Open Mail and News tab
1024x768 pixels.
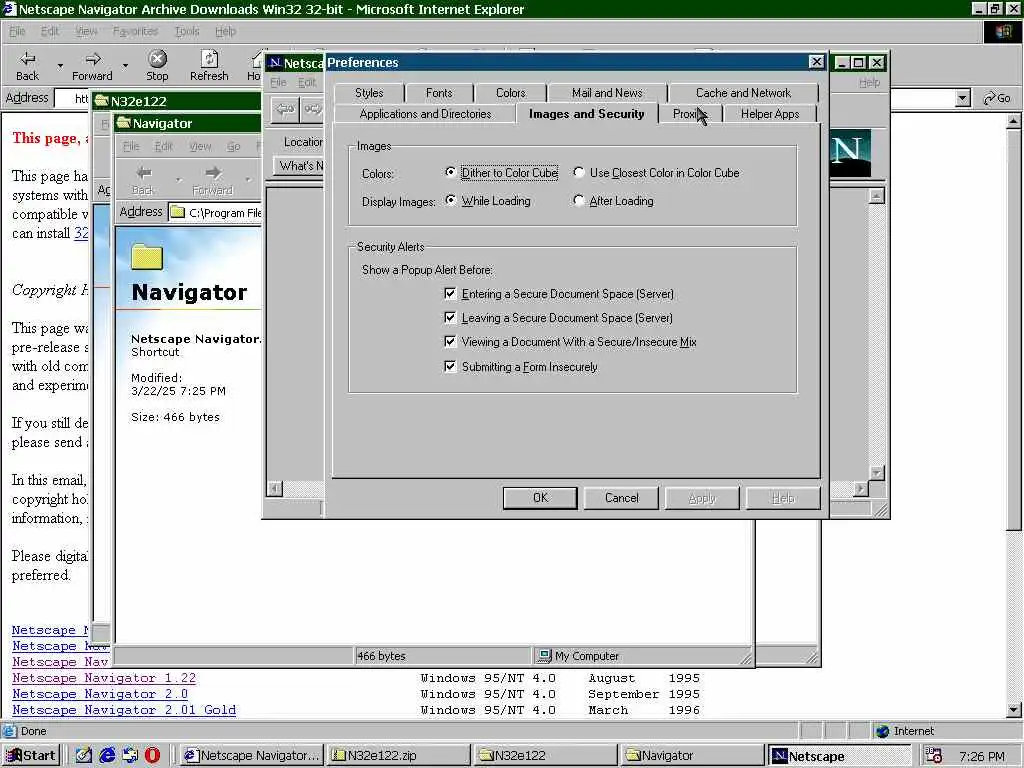coord(607,93)
